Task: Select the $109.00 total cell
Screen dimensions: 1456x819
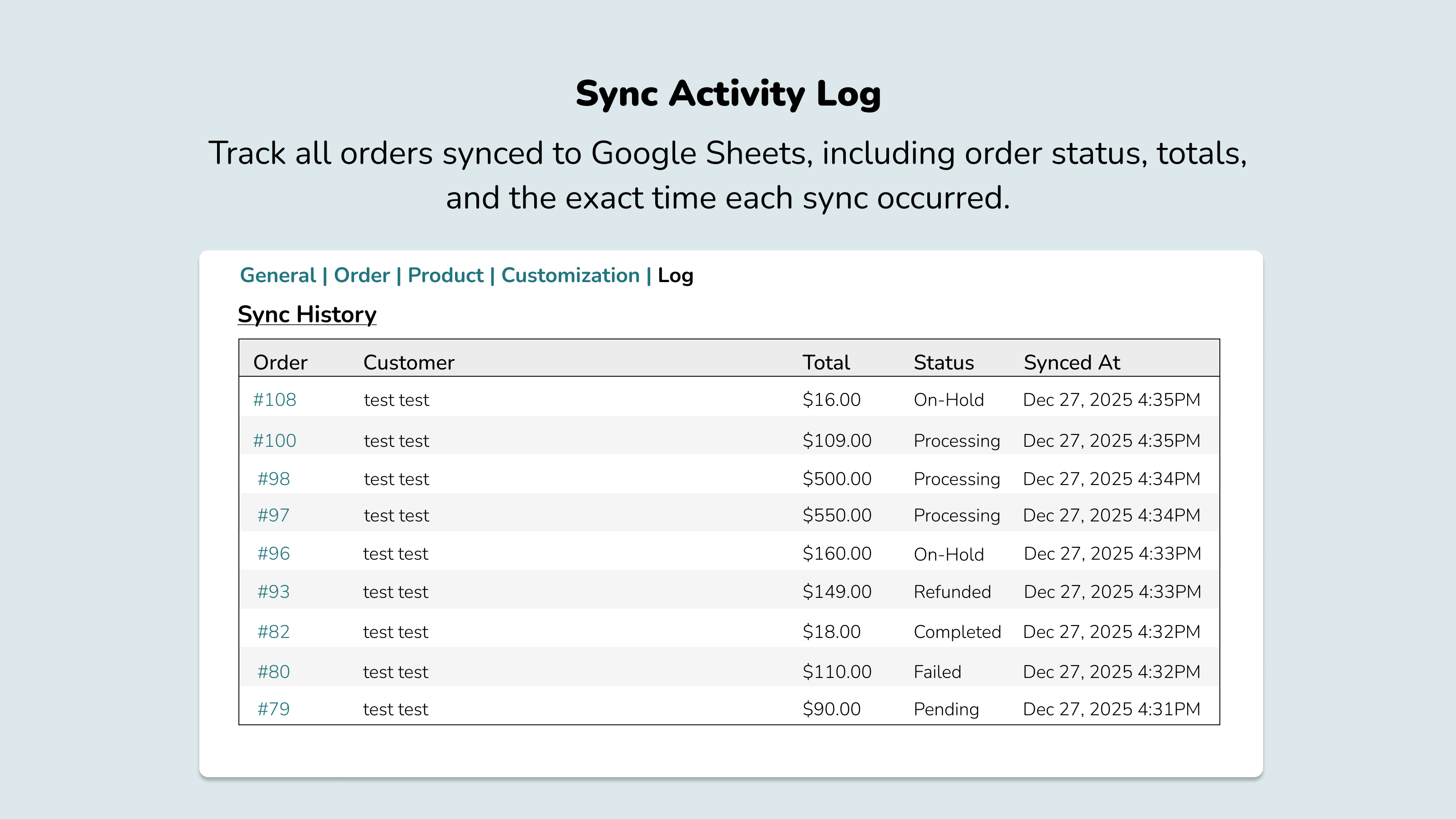Action: (x=837, y=440)
